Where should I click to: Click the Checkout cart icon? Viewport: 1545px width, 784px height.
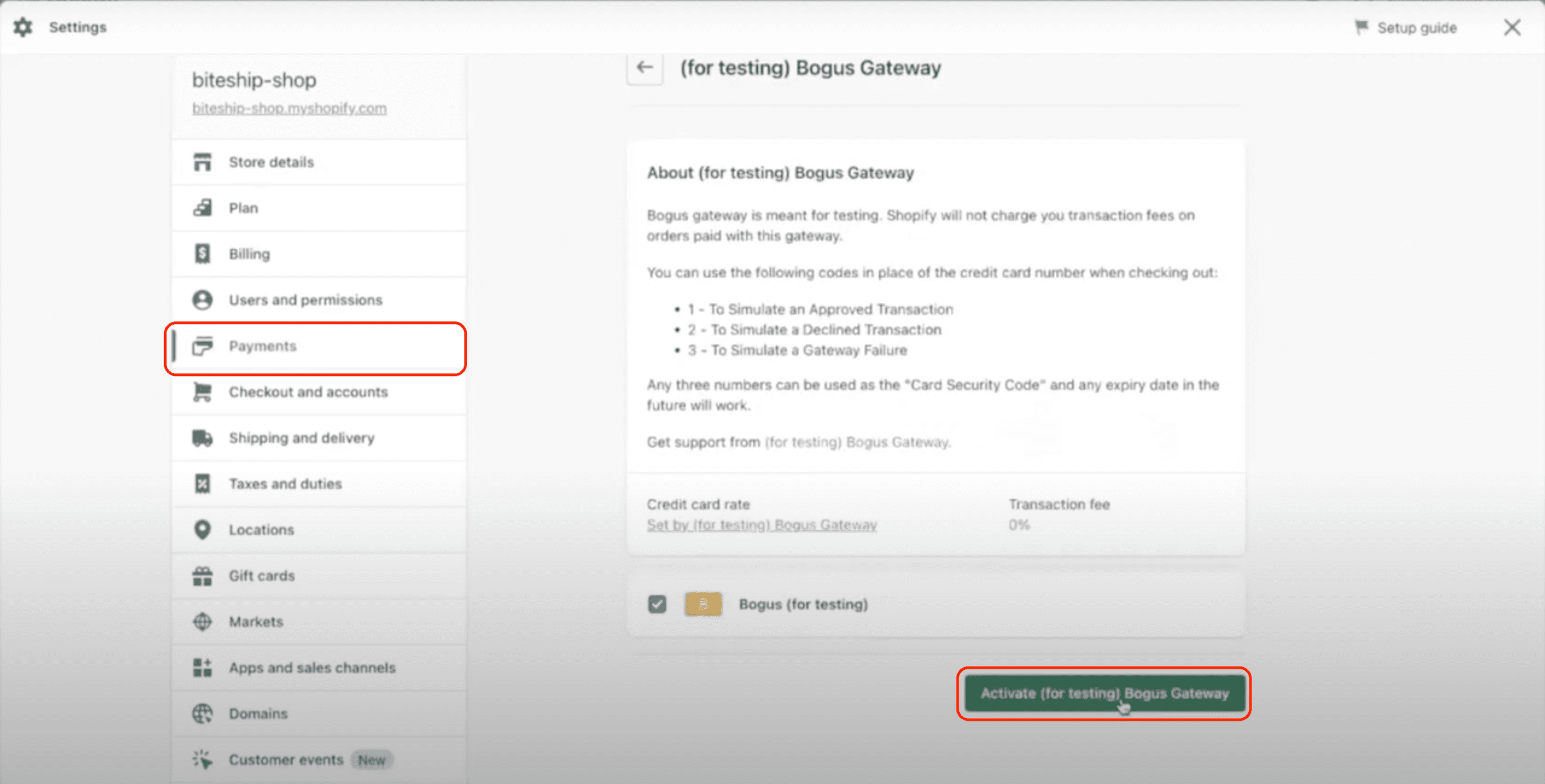pos(202,392)
